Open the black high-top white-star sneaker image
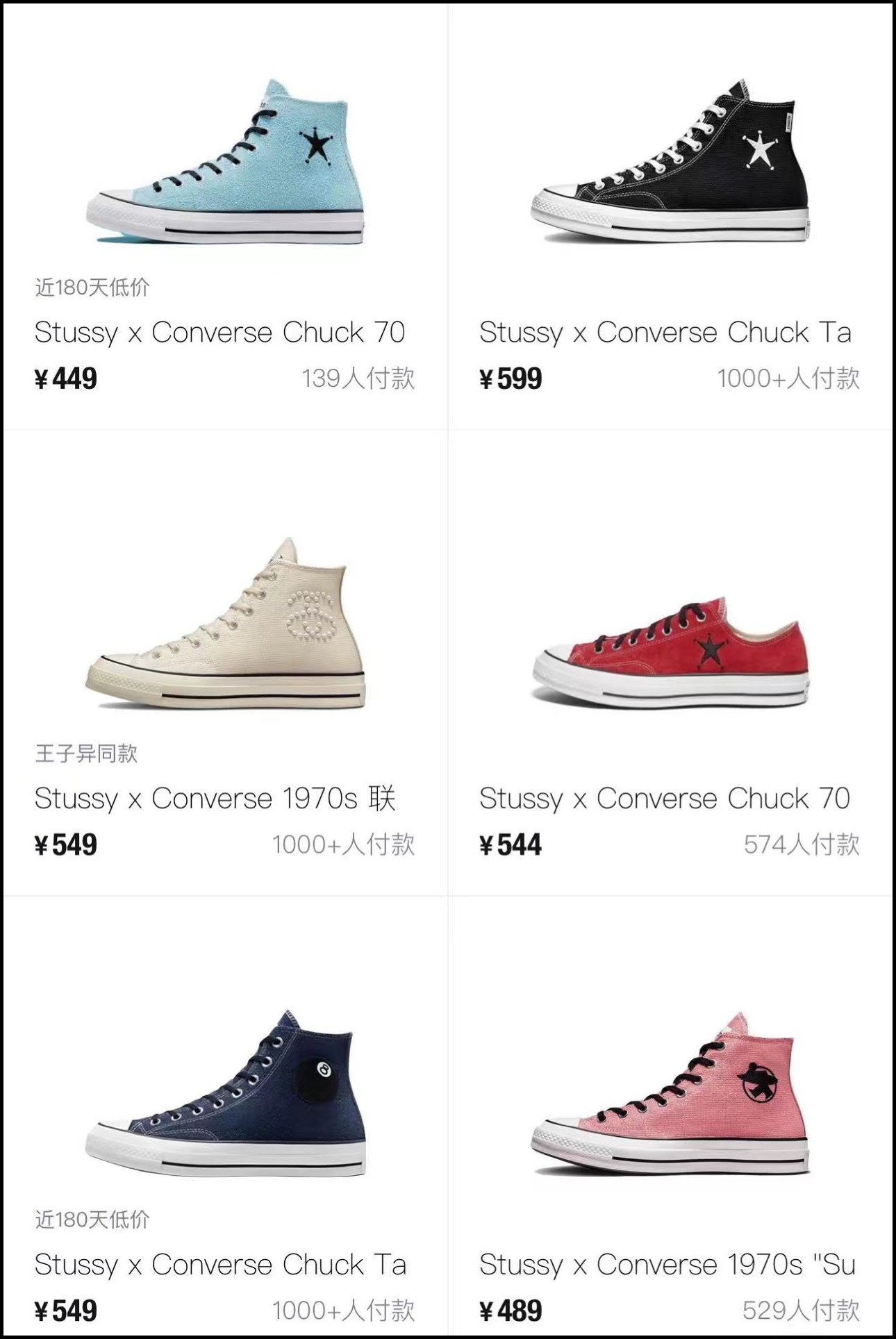 [x=670, y=162]
